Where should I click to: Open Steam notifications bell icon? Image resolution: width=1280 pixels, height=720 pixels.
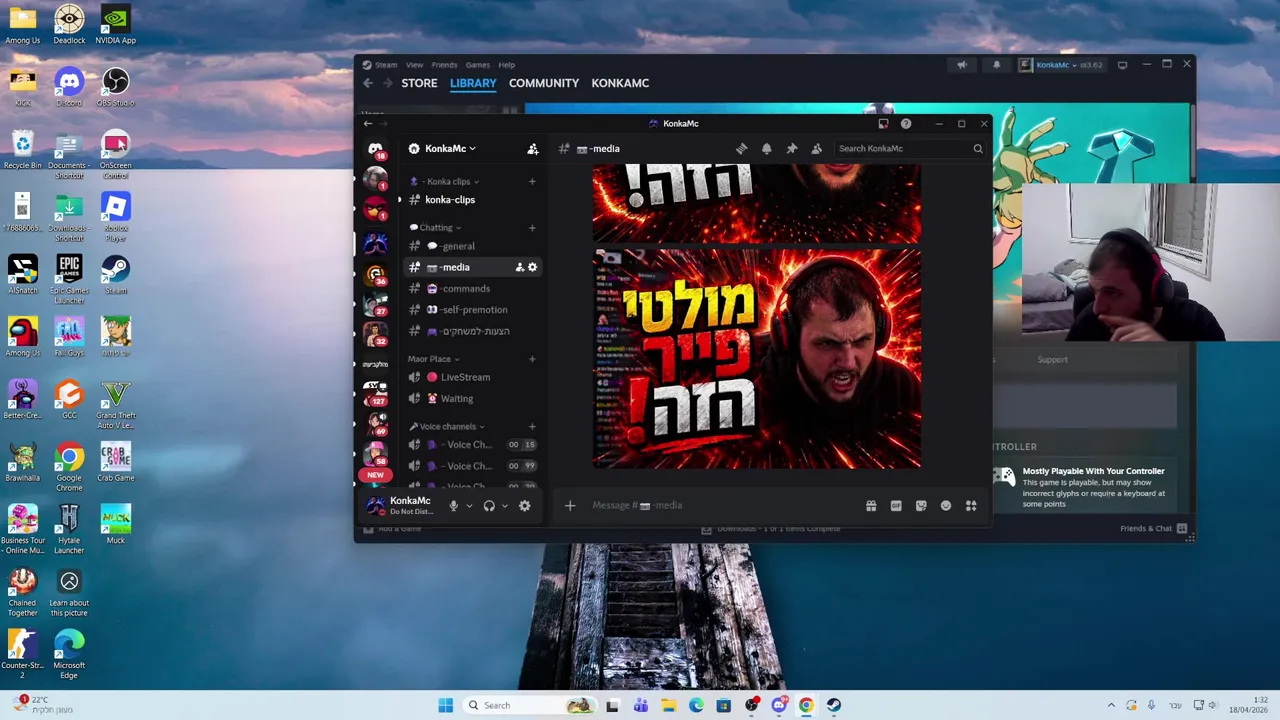tap(996, 65)
